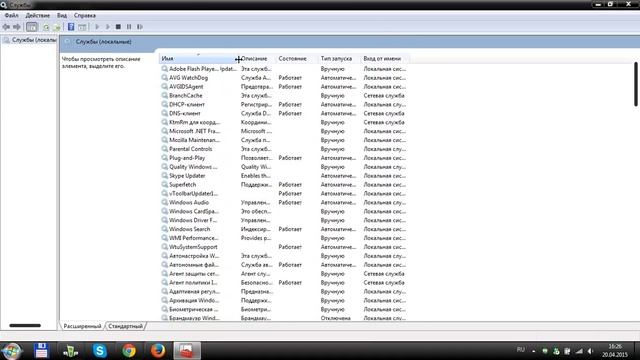Screen dimensions: 640x360
Task: Open the Windows Start button
Action: click(x=11, y=351)
